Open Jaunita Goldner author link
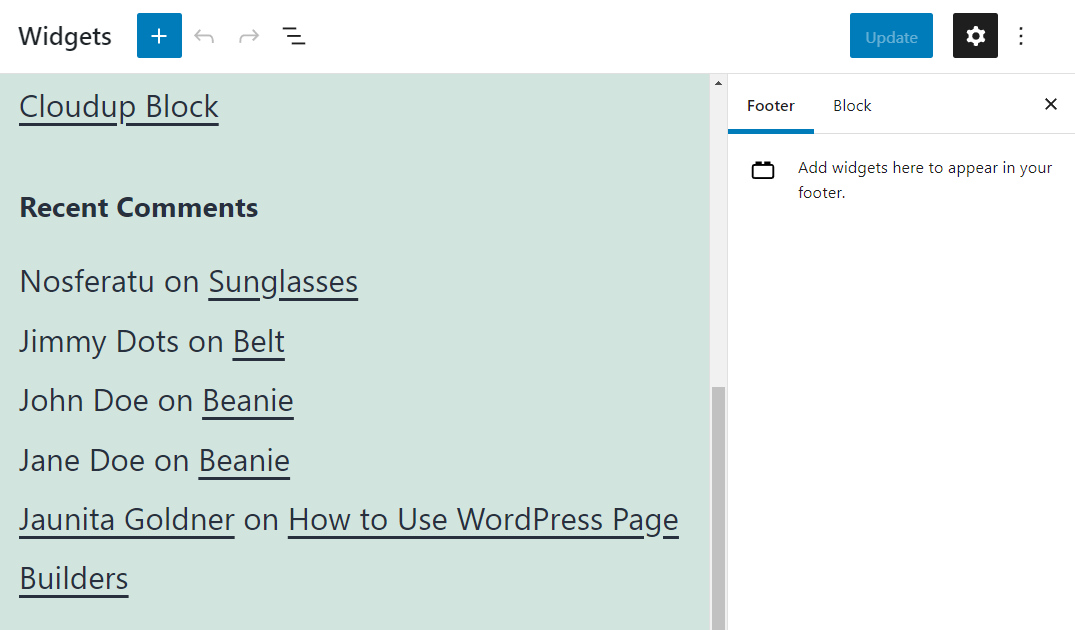This screenshot has height=630, width=1075. (x=127, y=520)
